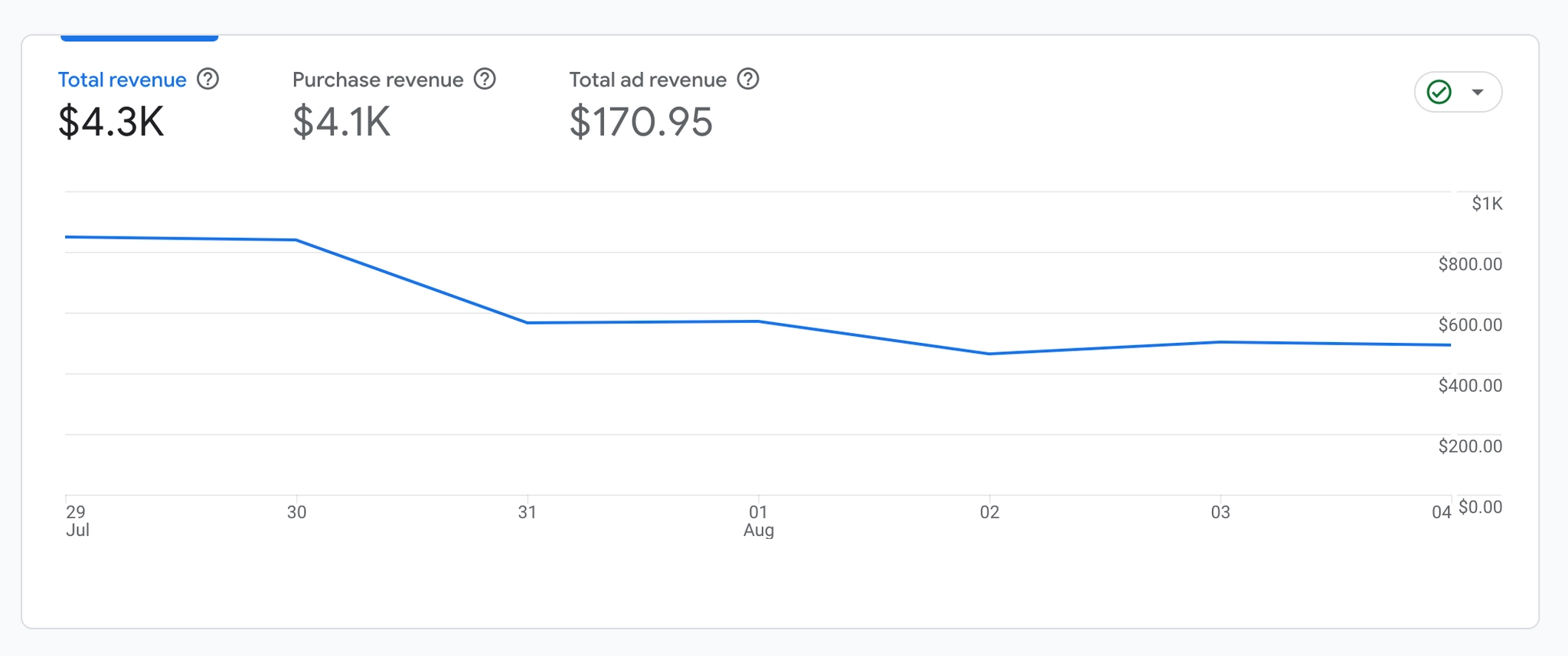
Task: Click the line chart point above 03
Action: (1220, 341)
